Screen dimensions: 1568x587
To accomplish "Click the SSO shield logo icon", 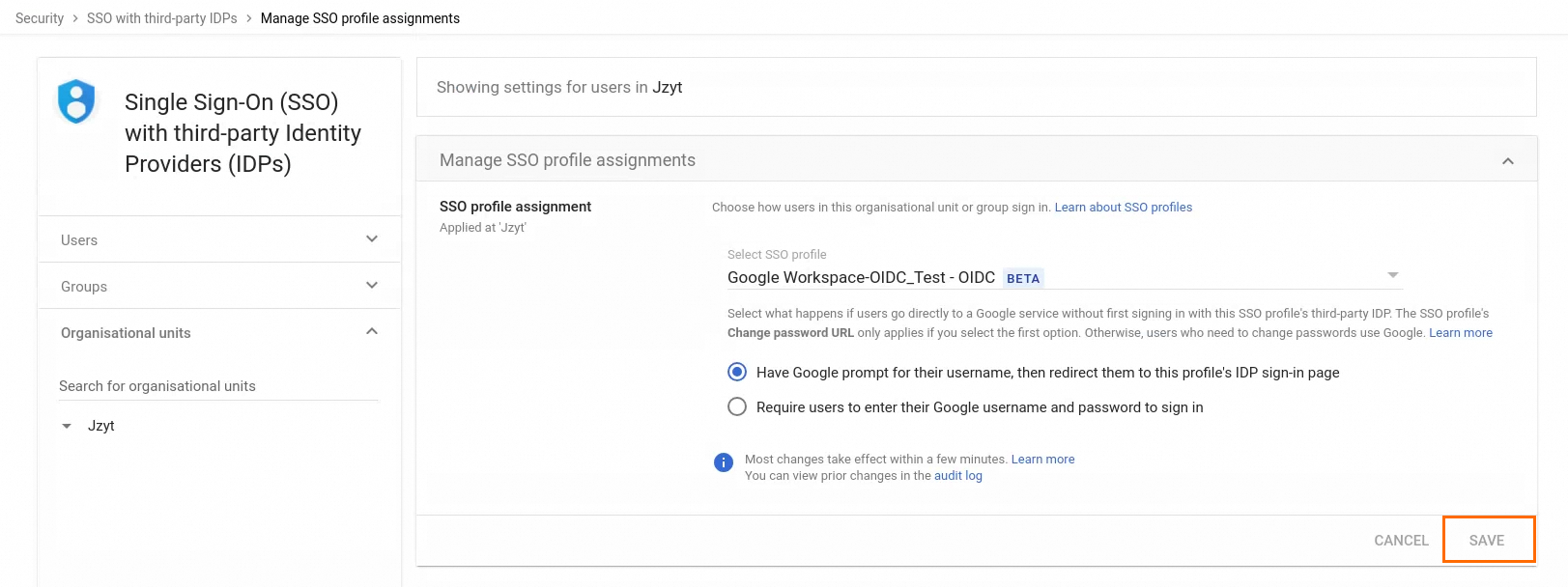I will point(76,101).
